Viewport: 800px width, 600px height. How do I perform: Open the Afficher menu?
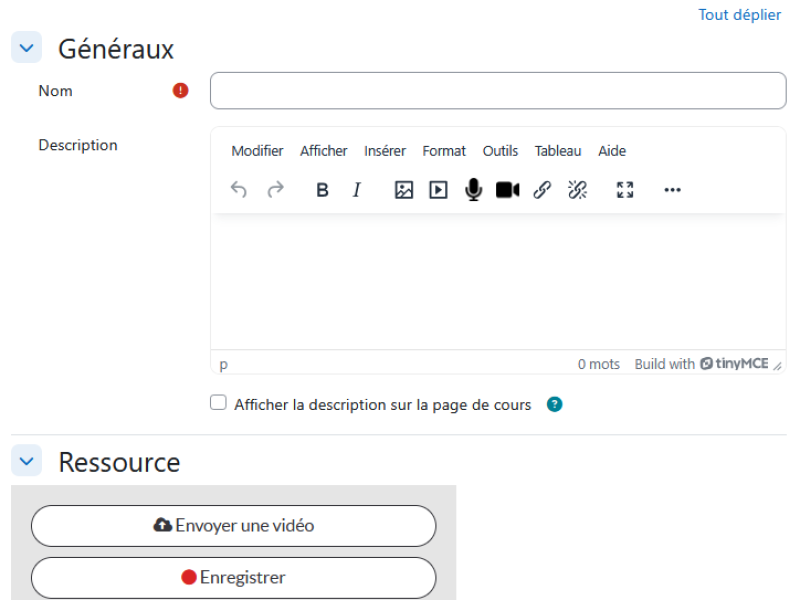[x=323, y=151]
